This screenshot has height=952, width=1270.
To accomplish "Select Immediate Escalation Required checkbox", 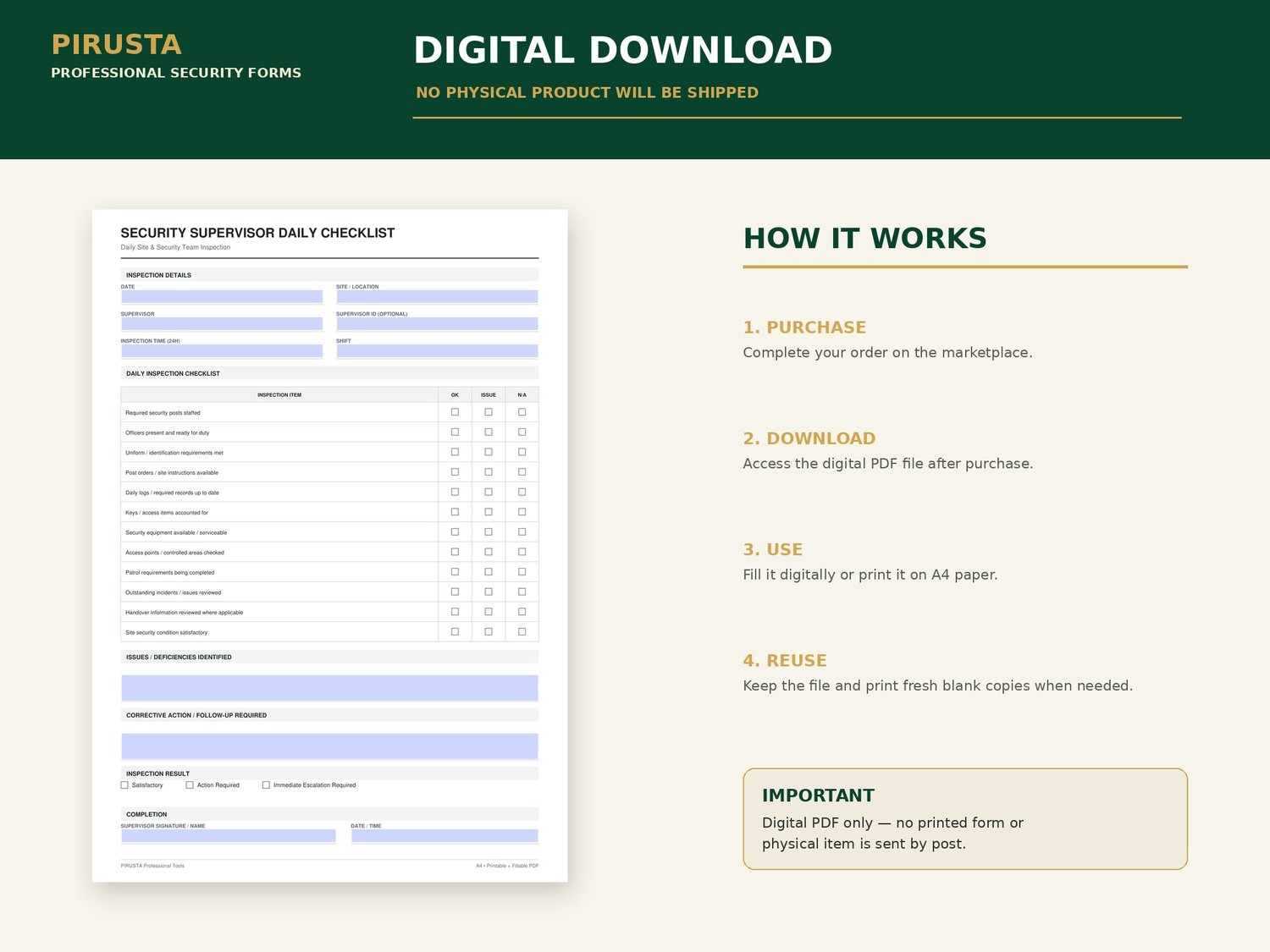I will click(x=266, y=785).
